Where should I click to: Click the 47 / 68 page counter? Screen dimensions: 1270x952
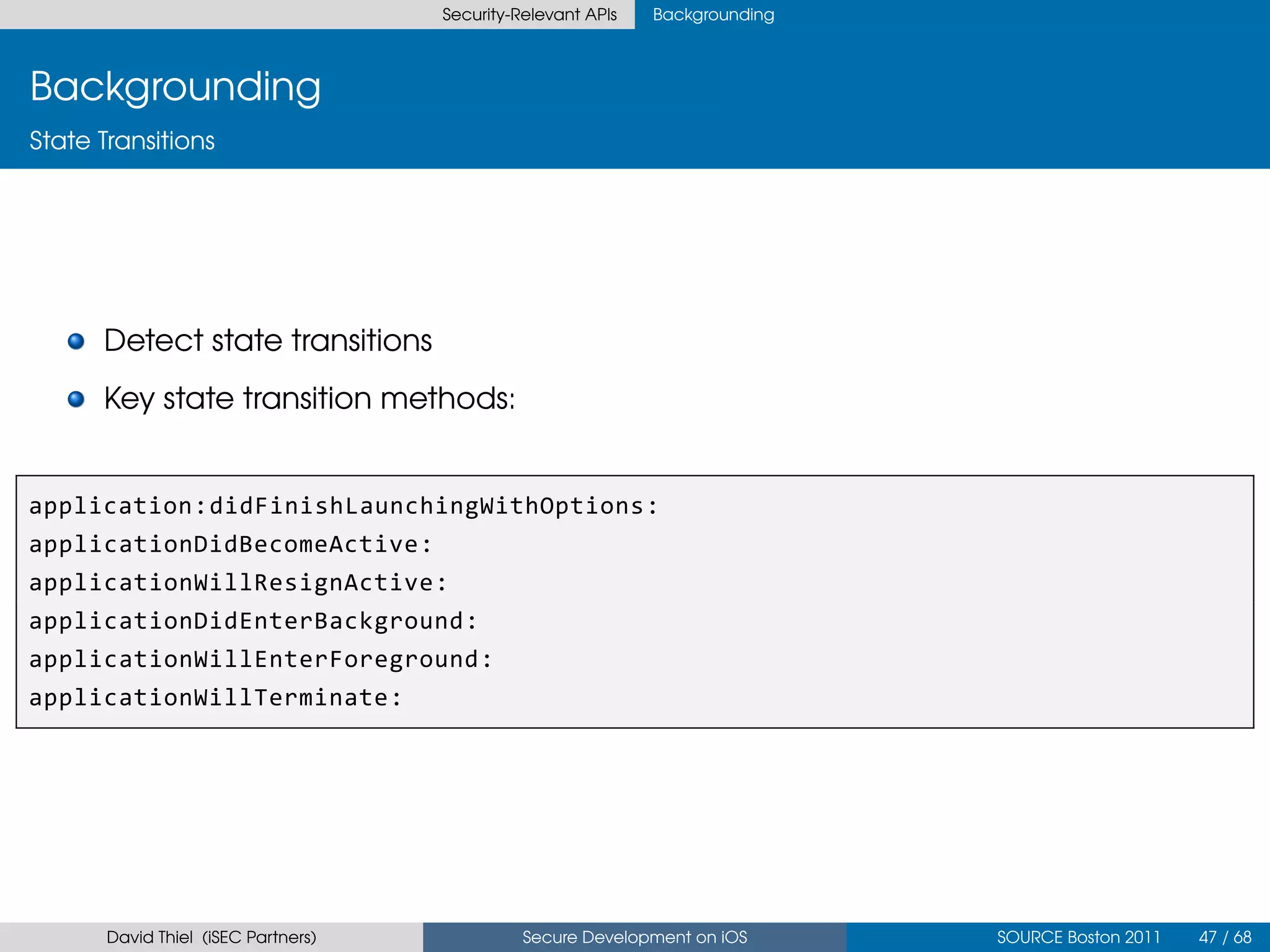pos(1225,937)
